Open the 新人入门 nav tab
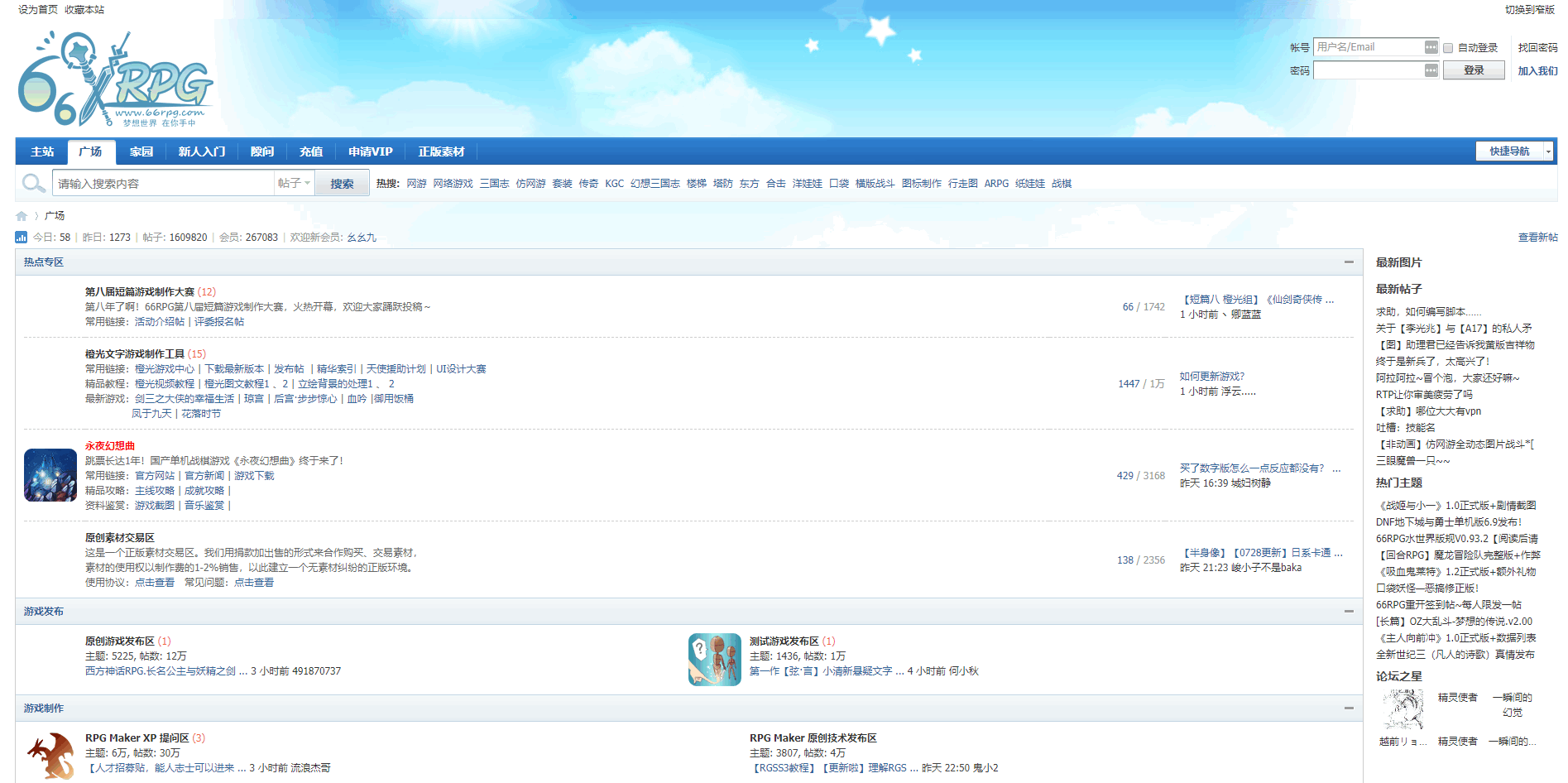The image size is (1568, 783). (202, 151)
